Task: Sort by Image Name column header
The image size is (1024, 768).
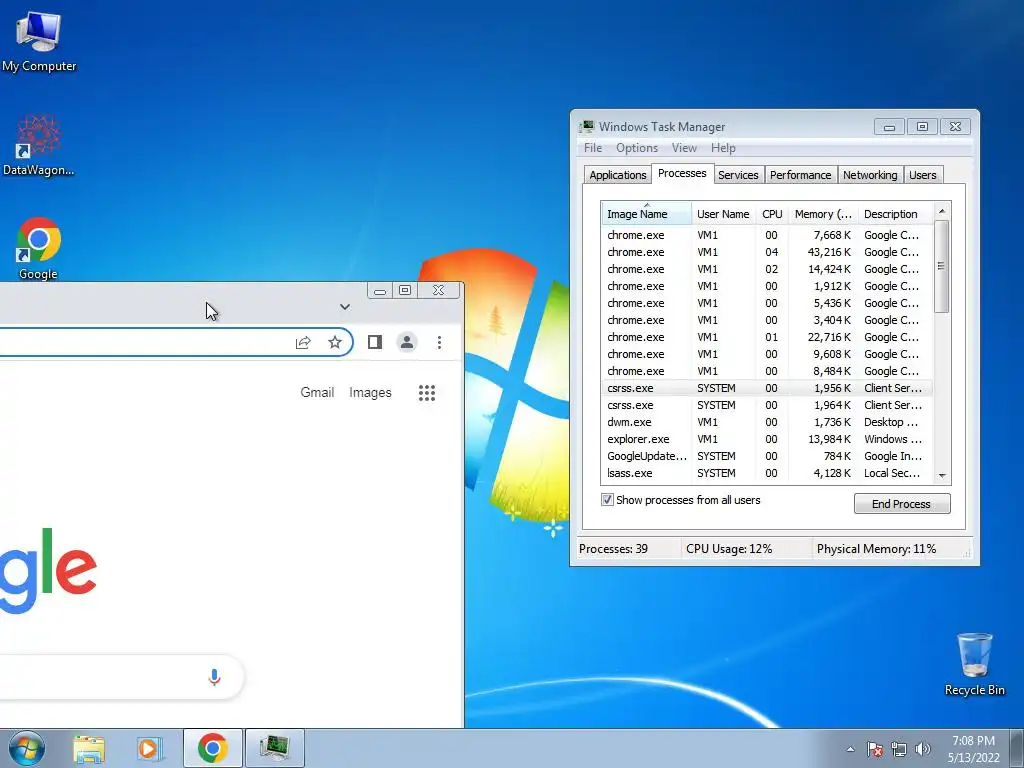Action: 646,214
